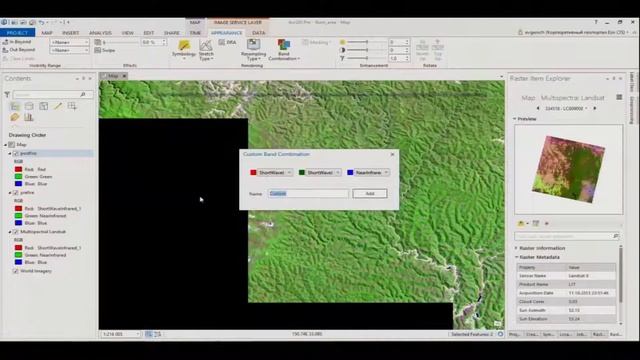
Task: Click the brightness enhancement icon
Action: click(342, 42)
